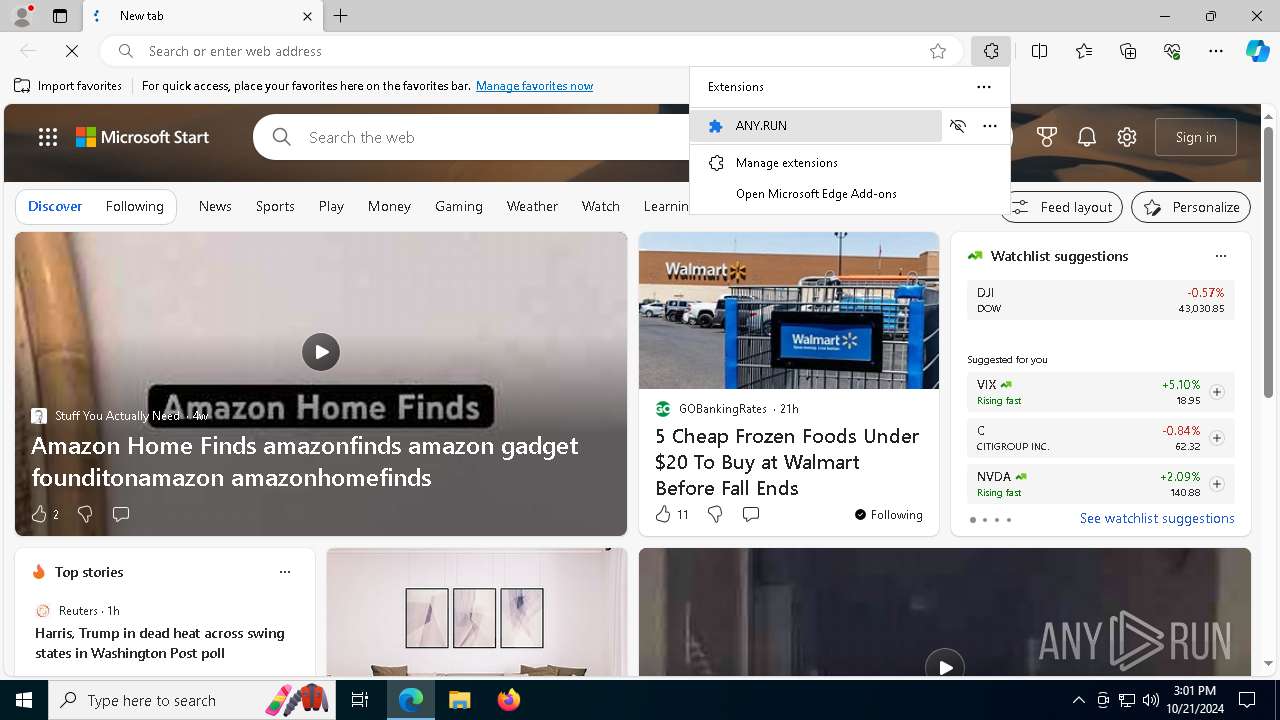Open the Money category
This screenshot has height=720, width=1280.
pos(389,206)
